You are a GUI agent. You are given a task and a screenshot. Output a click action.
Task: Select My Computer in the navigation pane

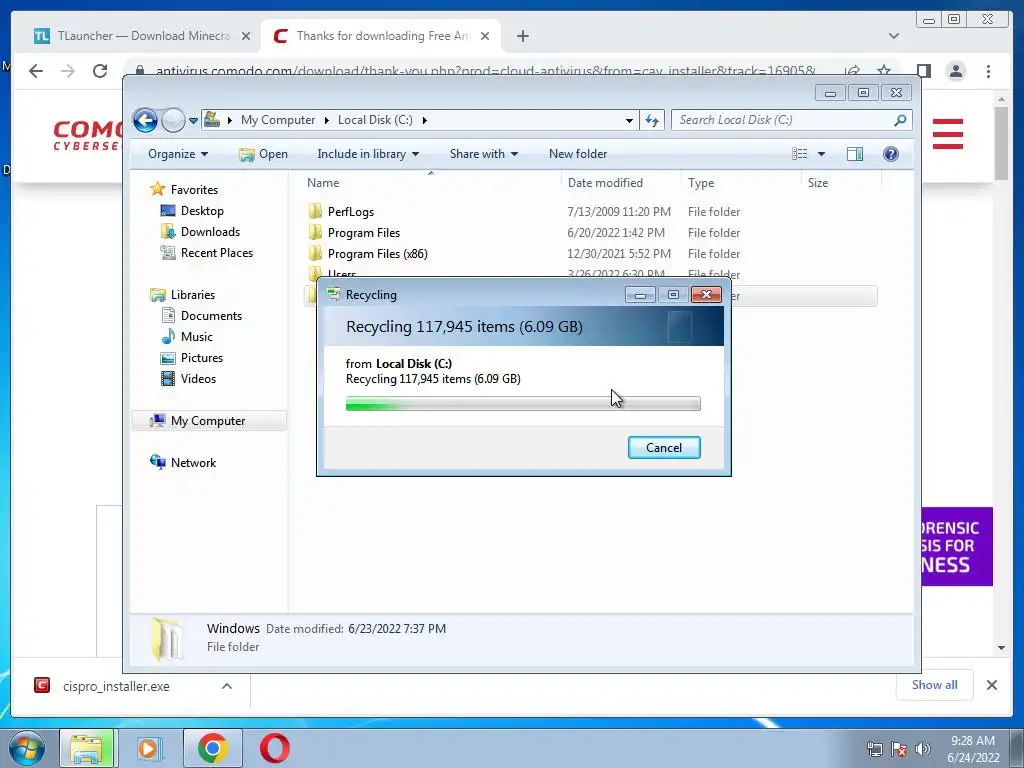coord(209,421)
